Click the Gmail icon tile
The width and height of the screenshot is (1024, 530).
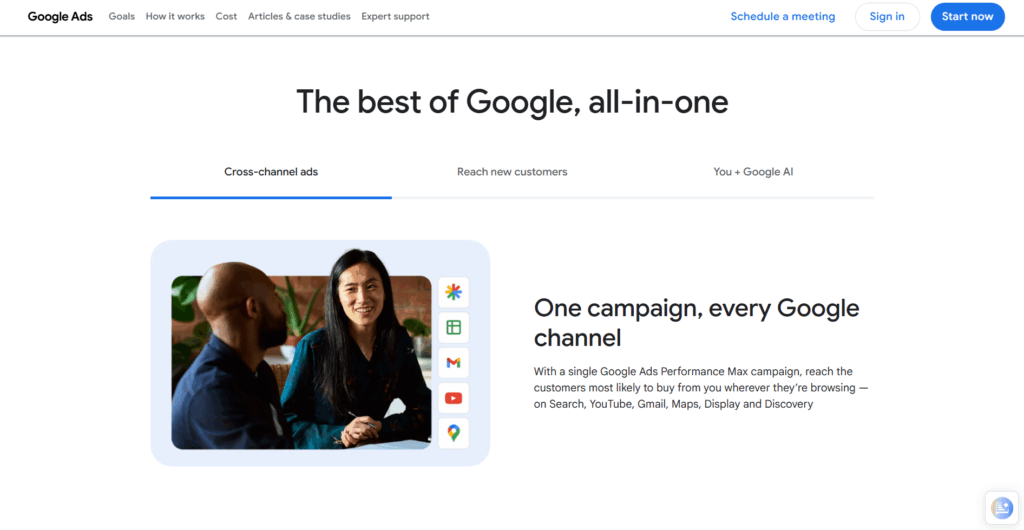pyautogui.click(x=453, y=362)
